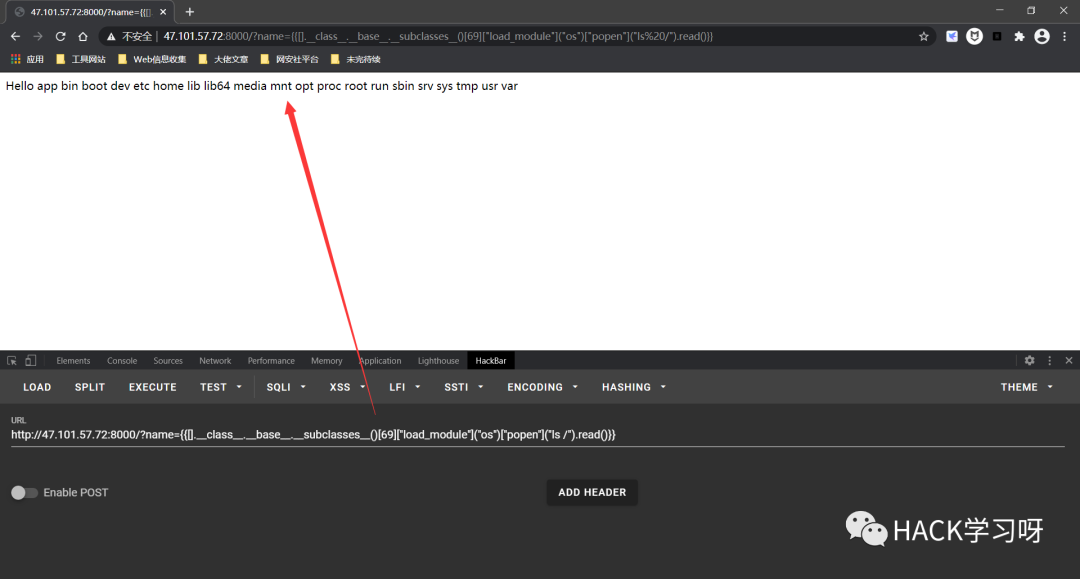Toggle the device toolbar icon
The height and width of the screenshot is (579, 1080).
31,361
